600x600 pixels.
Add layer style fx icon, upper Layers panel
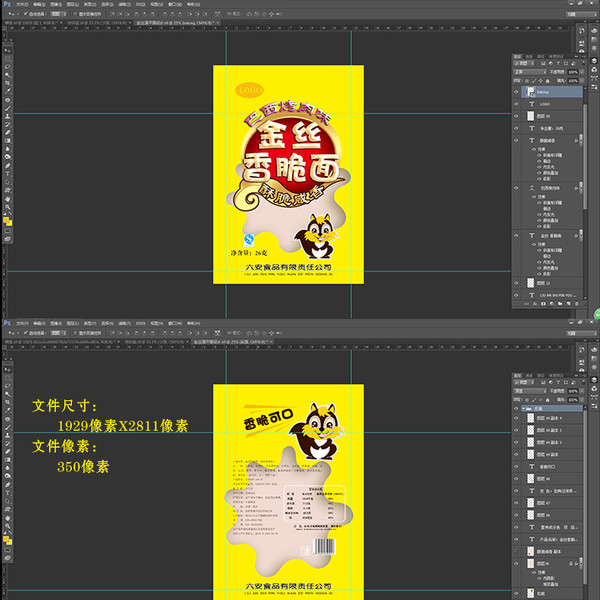535,304
